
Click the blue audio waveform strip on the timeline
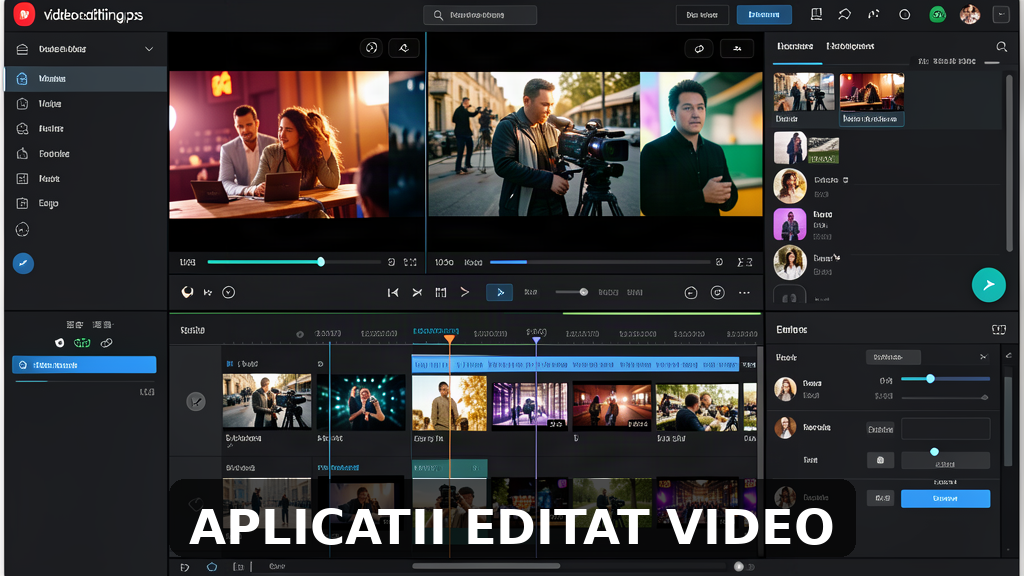tap(575, 364)
